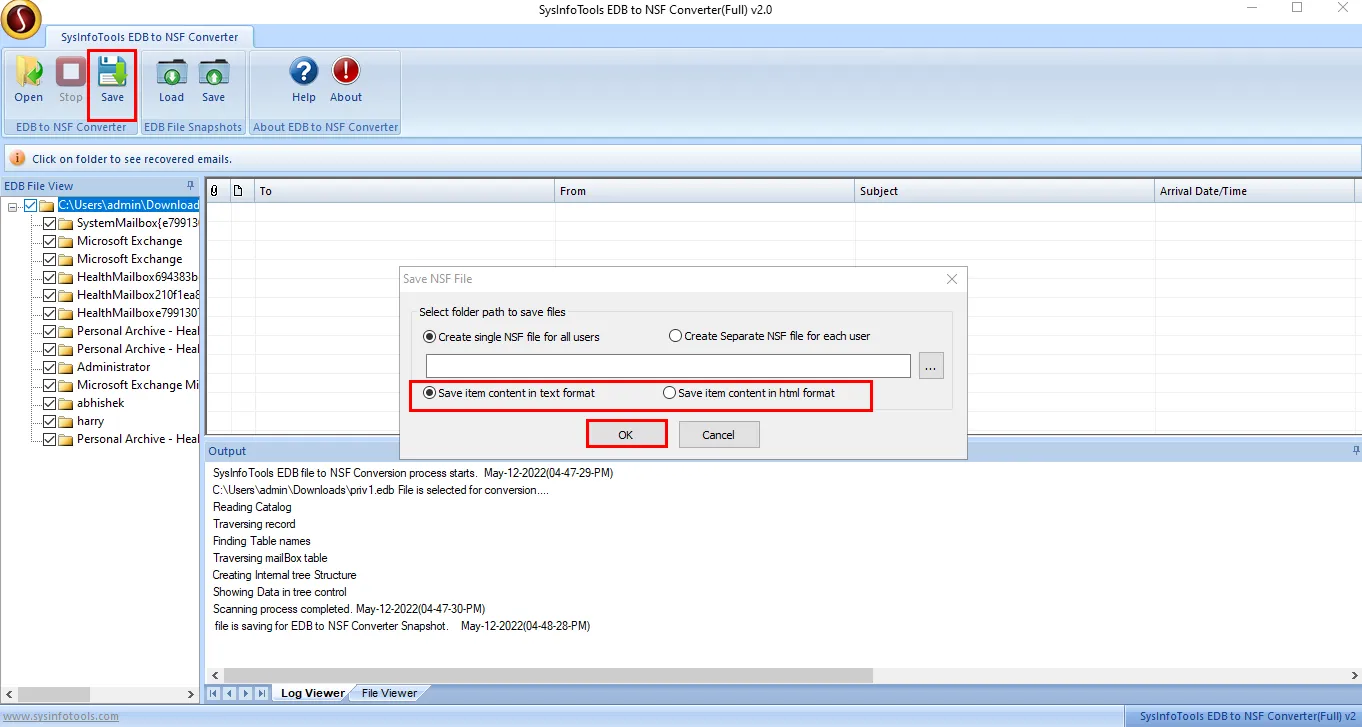Viewport: 1362px width, 727px height.
Task: Click Save in the EDB File Snapshots group
Action: [213, 80]
